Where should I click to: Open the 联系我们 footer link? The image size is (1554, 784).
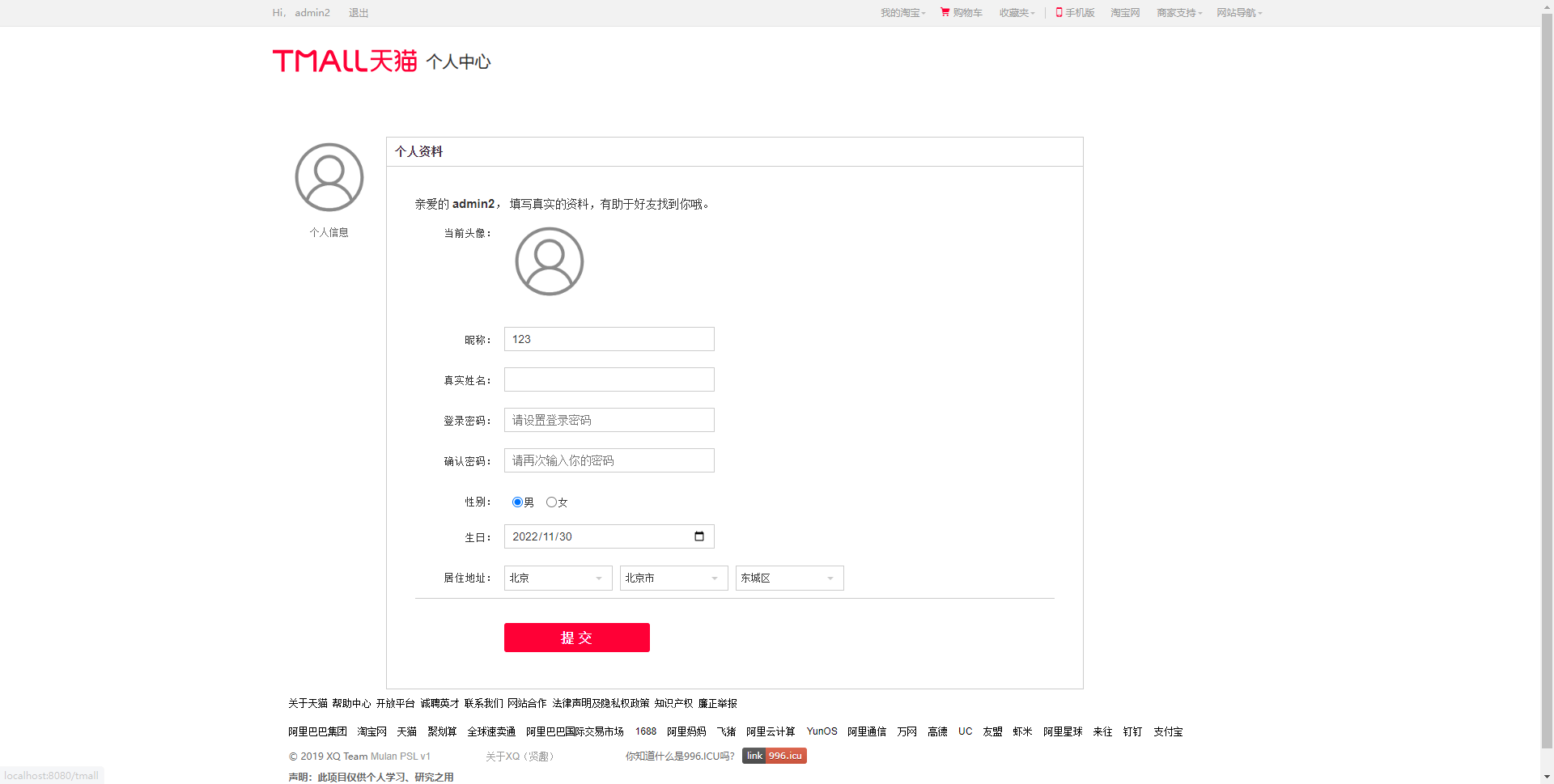(x=484, y=704)
